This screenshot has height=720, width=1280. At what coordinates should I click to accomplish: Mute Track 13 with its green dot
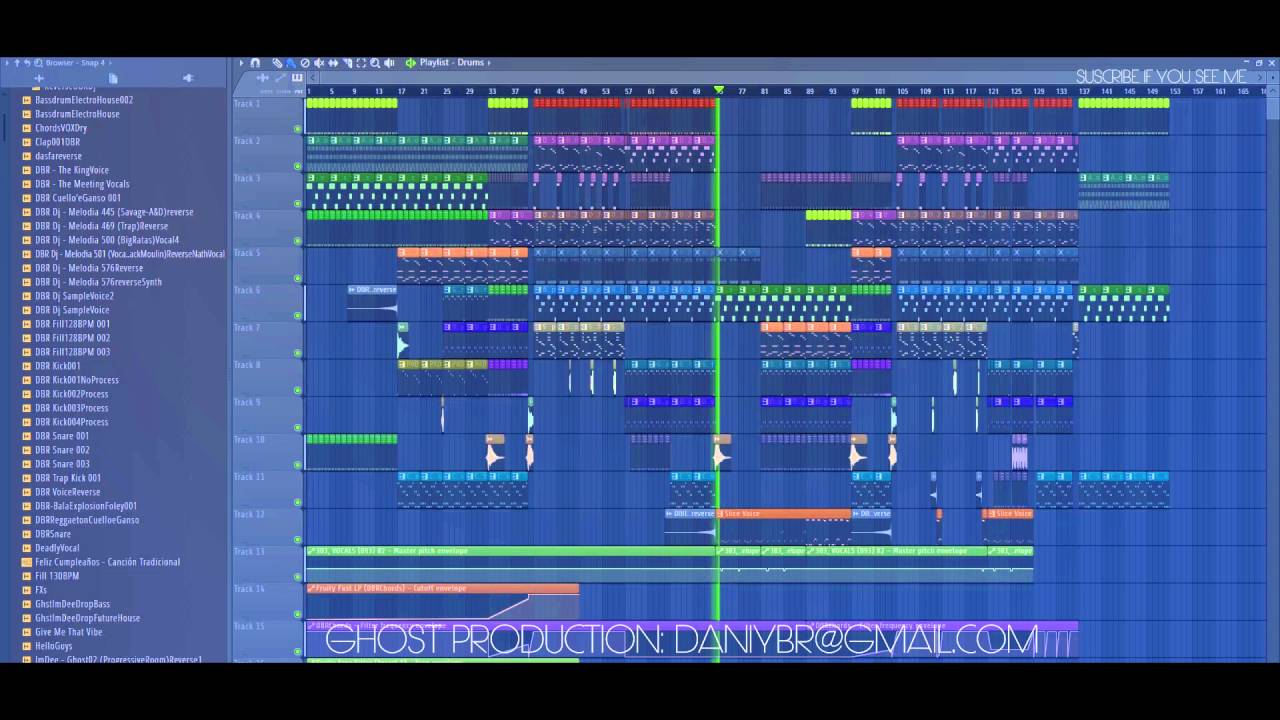297,576
